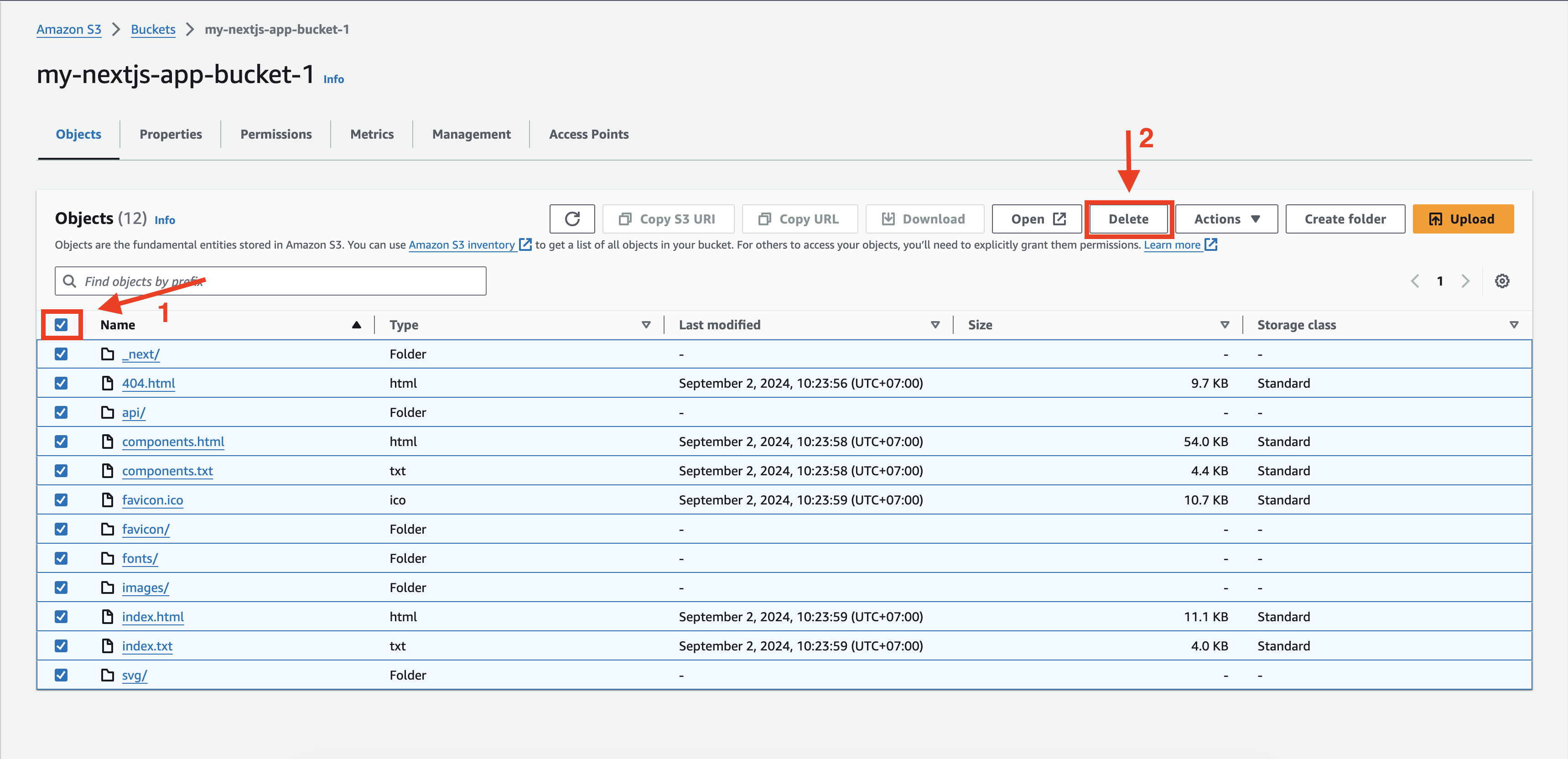1568x759 pixels.
Task: Sort by Type column arrow
Action: click(x=646, y=325)
